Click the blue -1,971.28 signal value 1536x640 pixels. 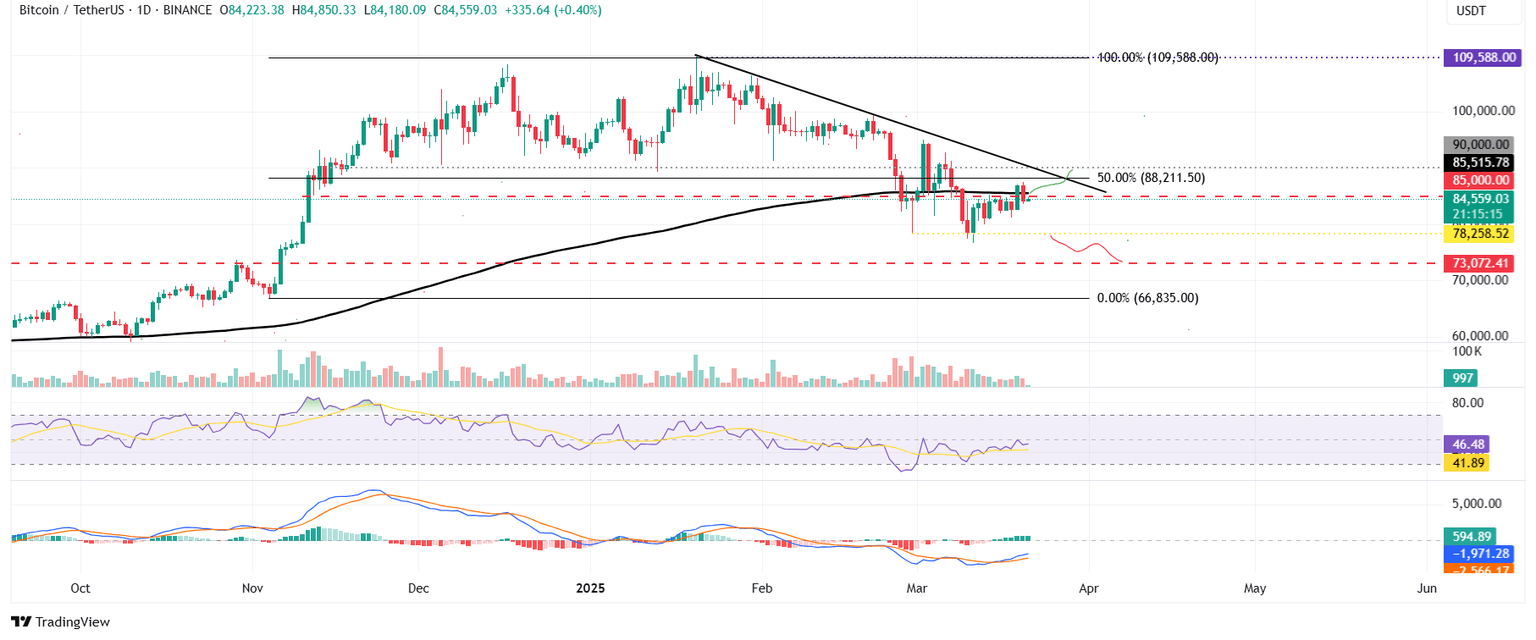pyautogui.click(x=1483, y=553)
